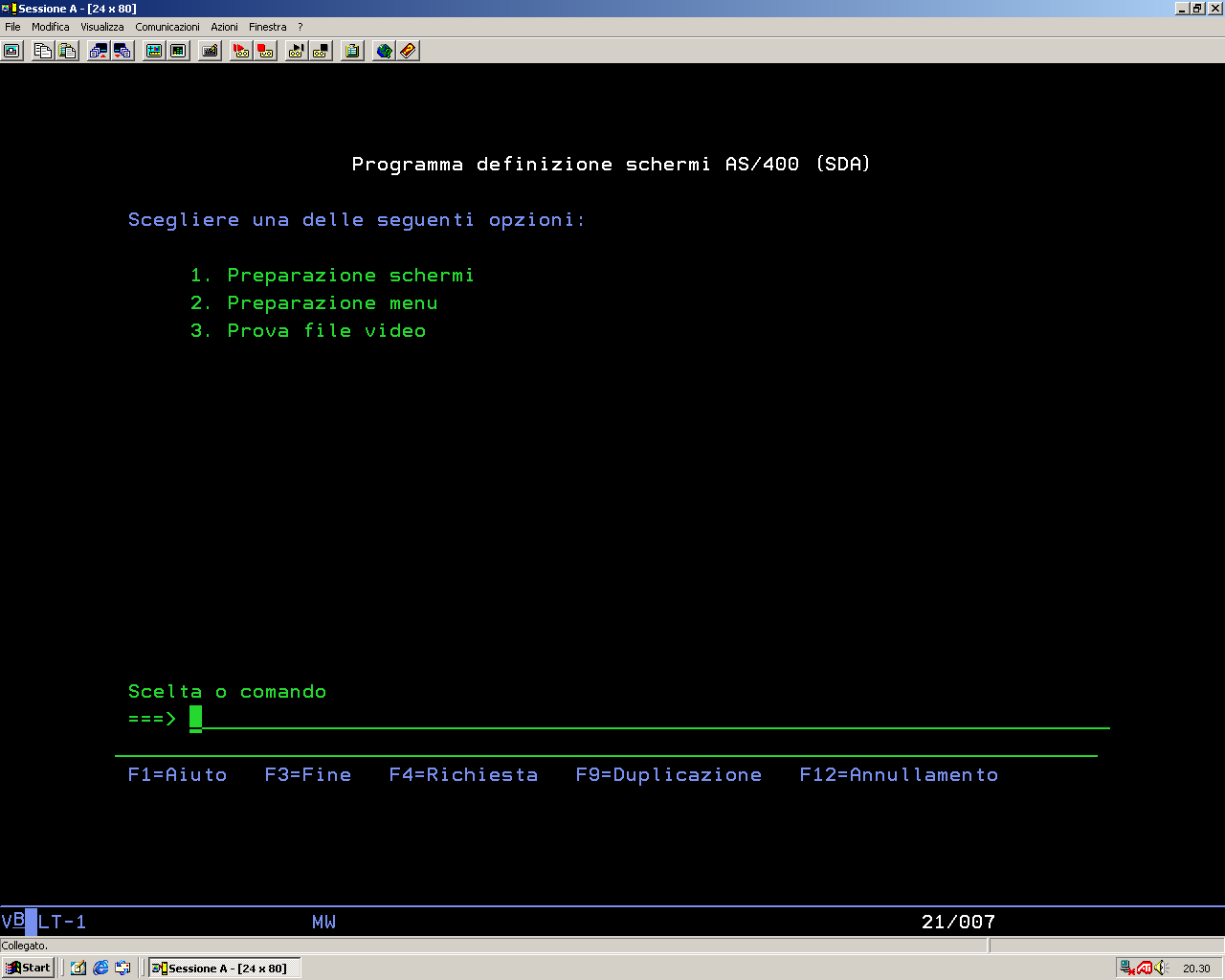
Task: Click the 'Scelta o comando' label
Action: [x=227, y=692]
